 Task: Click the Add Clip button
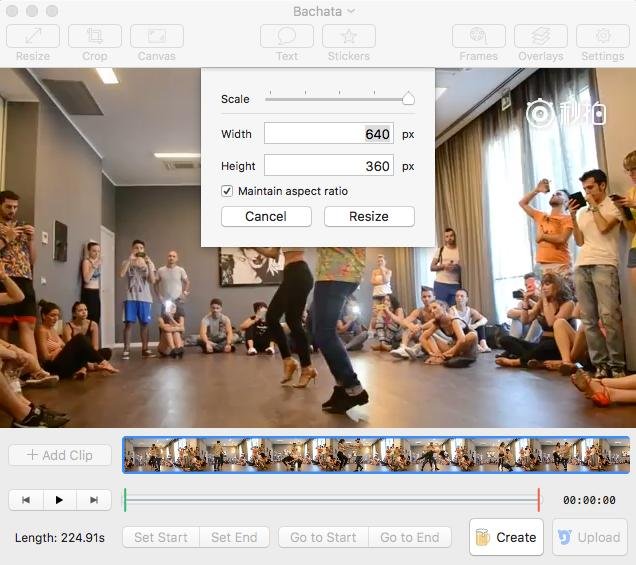tap(60, 455)
